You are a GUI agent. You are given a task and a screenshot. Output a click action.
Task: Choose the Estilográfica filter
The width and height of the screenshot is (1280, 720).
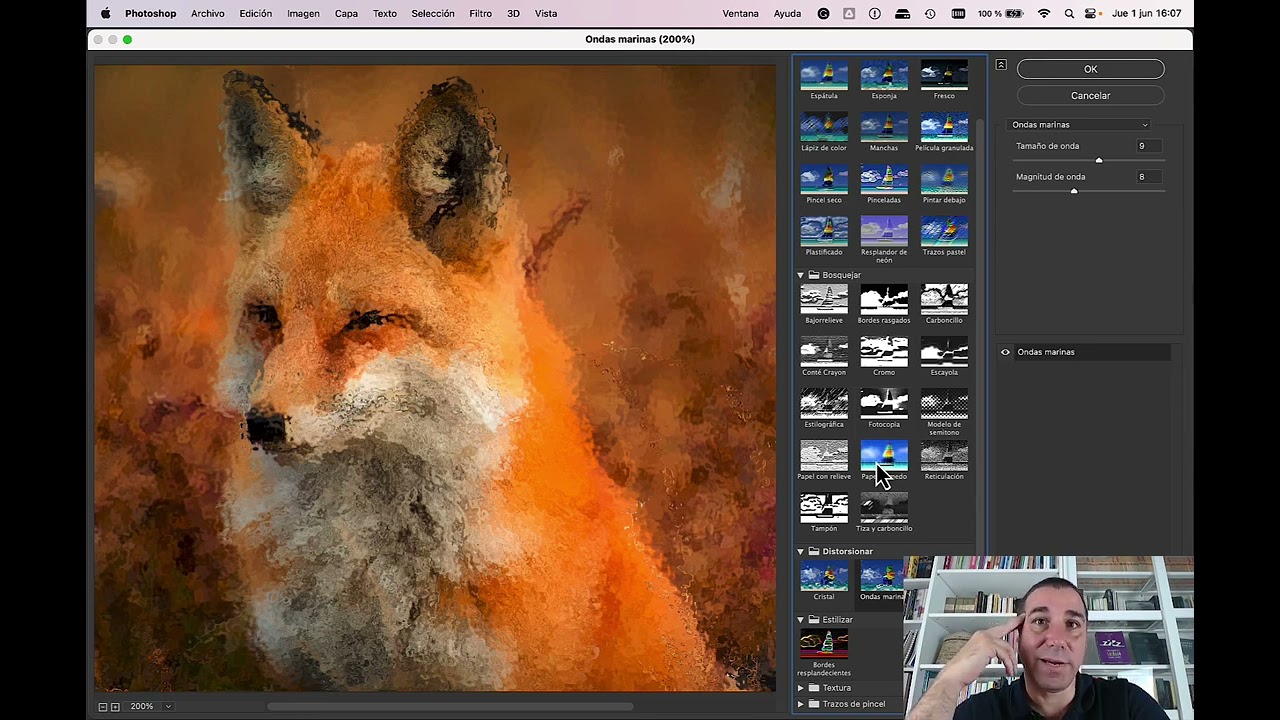(824, 404)
